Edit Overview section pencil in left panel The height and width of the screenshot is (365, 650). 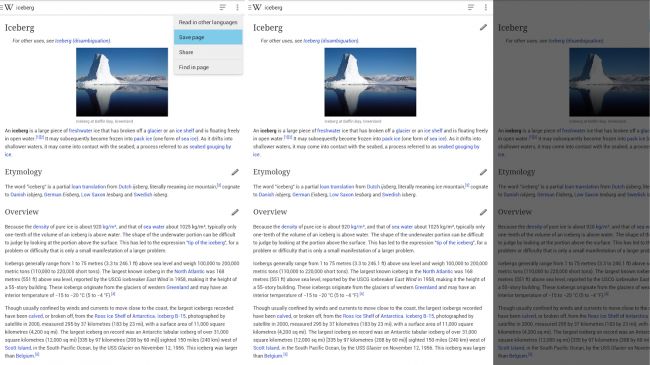click(x=235, y=212)
